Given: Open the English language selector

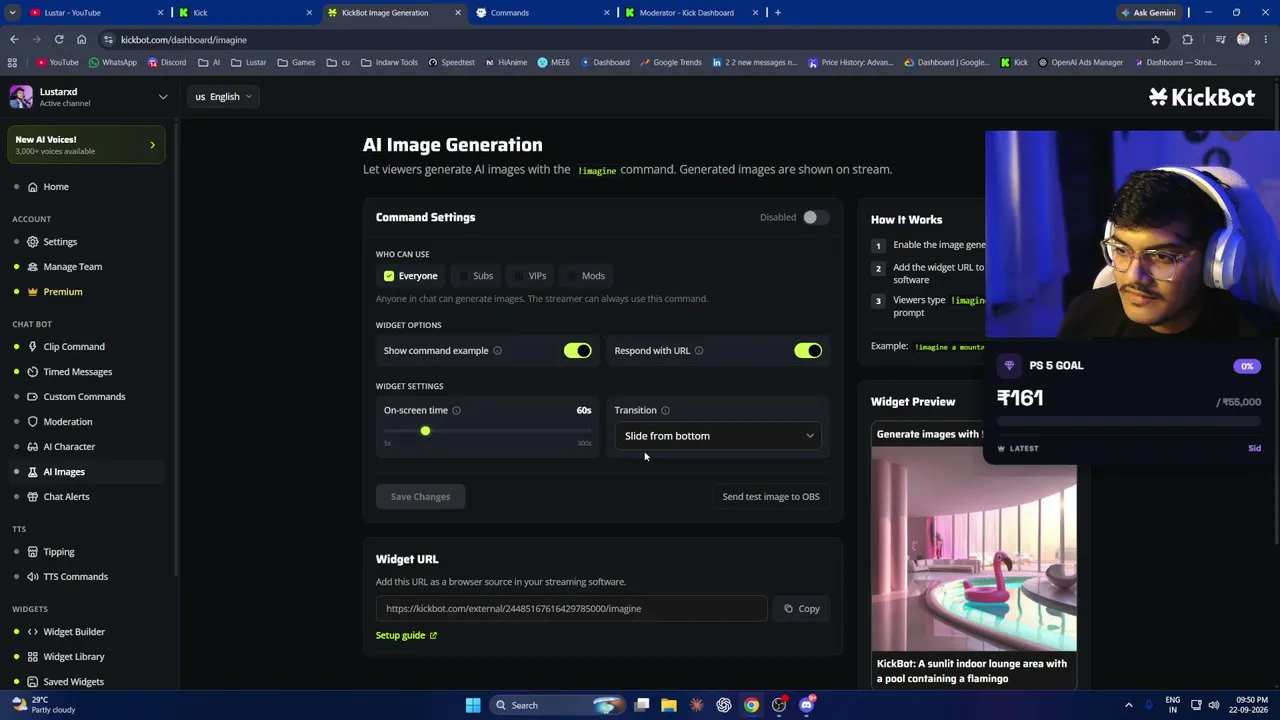Looking at the screenshot, I should pyautogui.click(x=224, y=96).
